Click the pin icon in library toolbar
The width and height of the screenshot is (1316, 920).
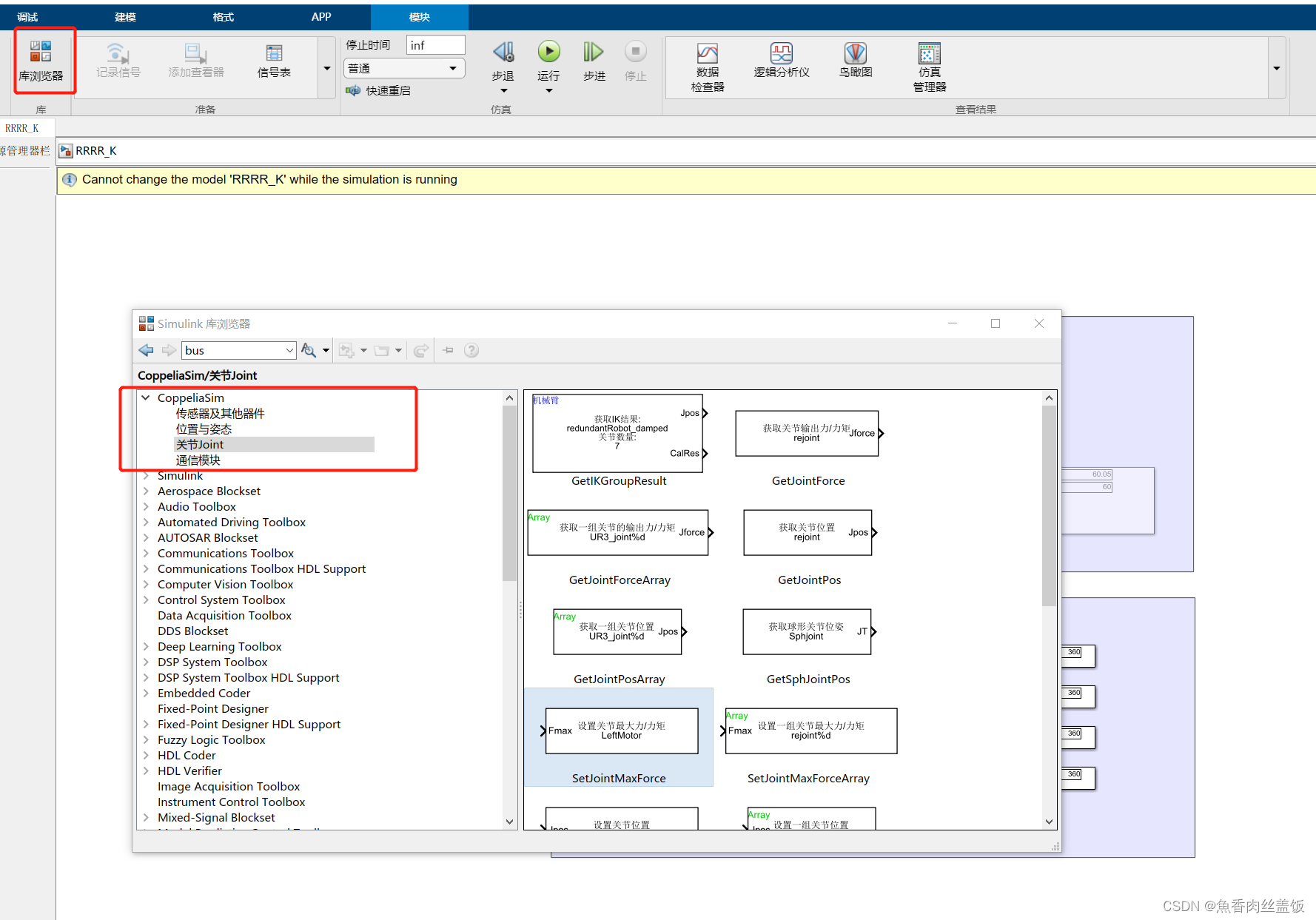pyautogui.click(x=448, y=350)
